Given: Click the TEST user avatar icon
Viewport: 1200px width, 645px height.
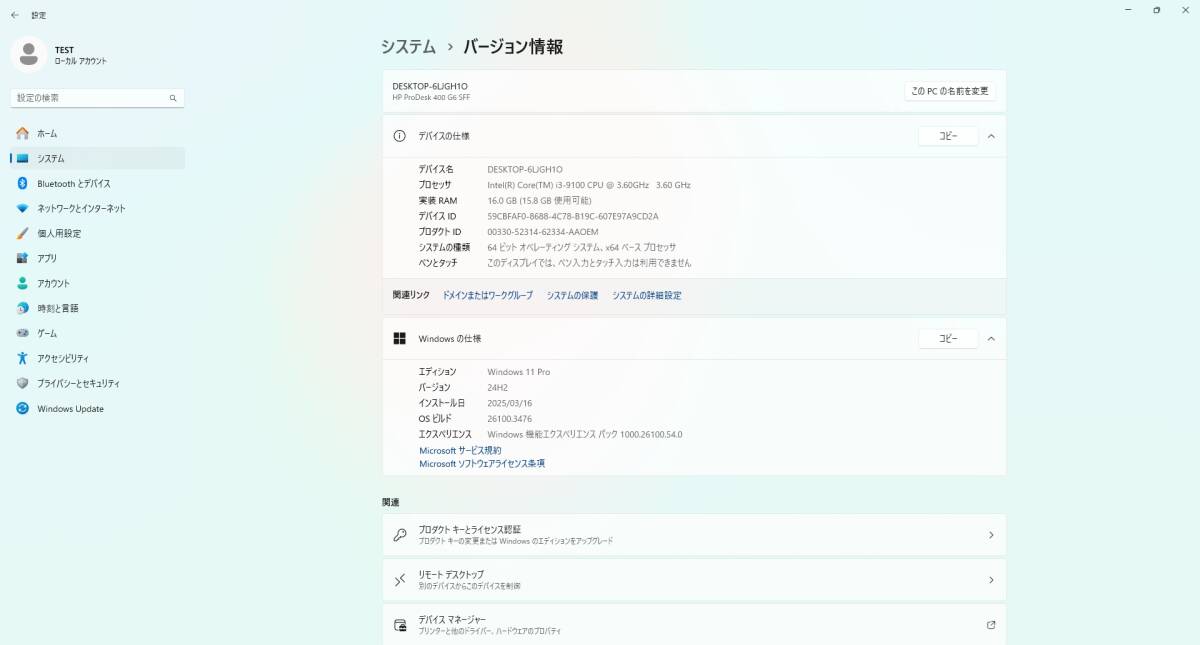Looking at the screenshot, I should coord(28,54).
